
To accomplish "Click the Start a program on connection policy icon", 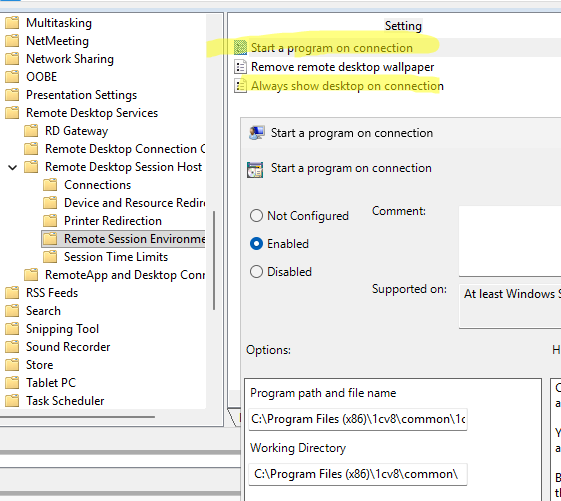I will click(x=240, y=48).
